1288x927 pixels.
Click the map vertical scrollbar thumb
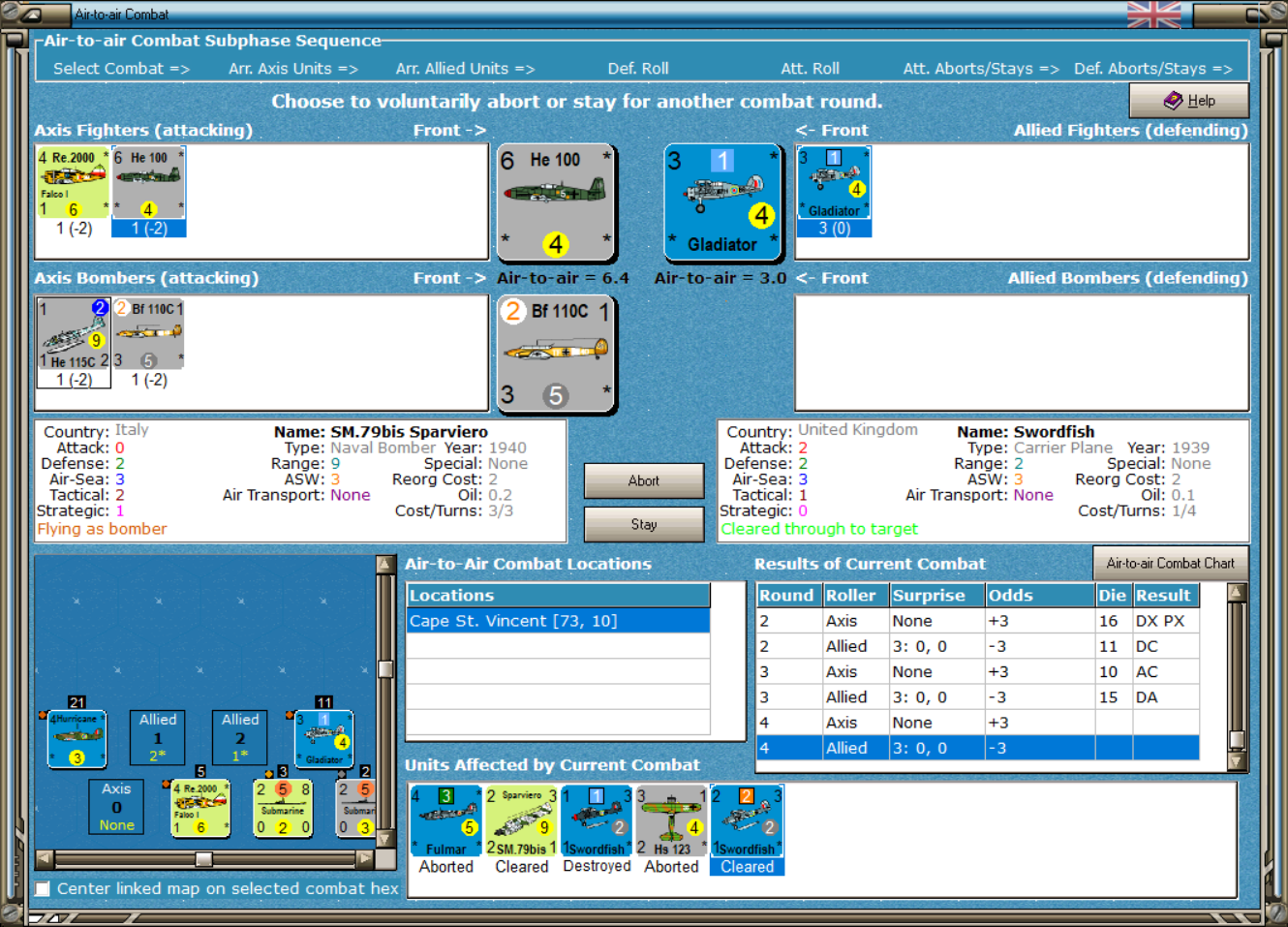(x=385, y=669)
